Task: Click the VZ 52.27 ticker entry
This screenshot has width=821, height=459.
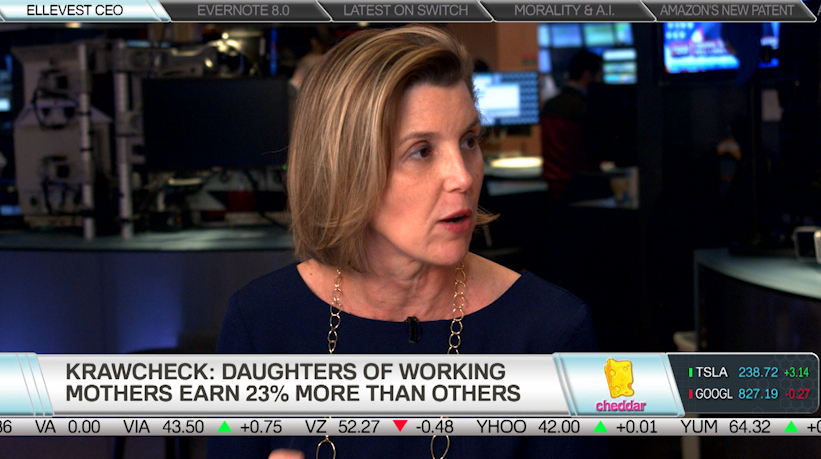Action: [x=342, y=427]
